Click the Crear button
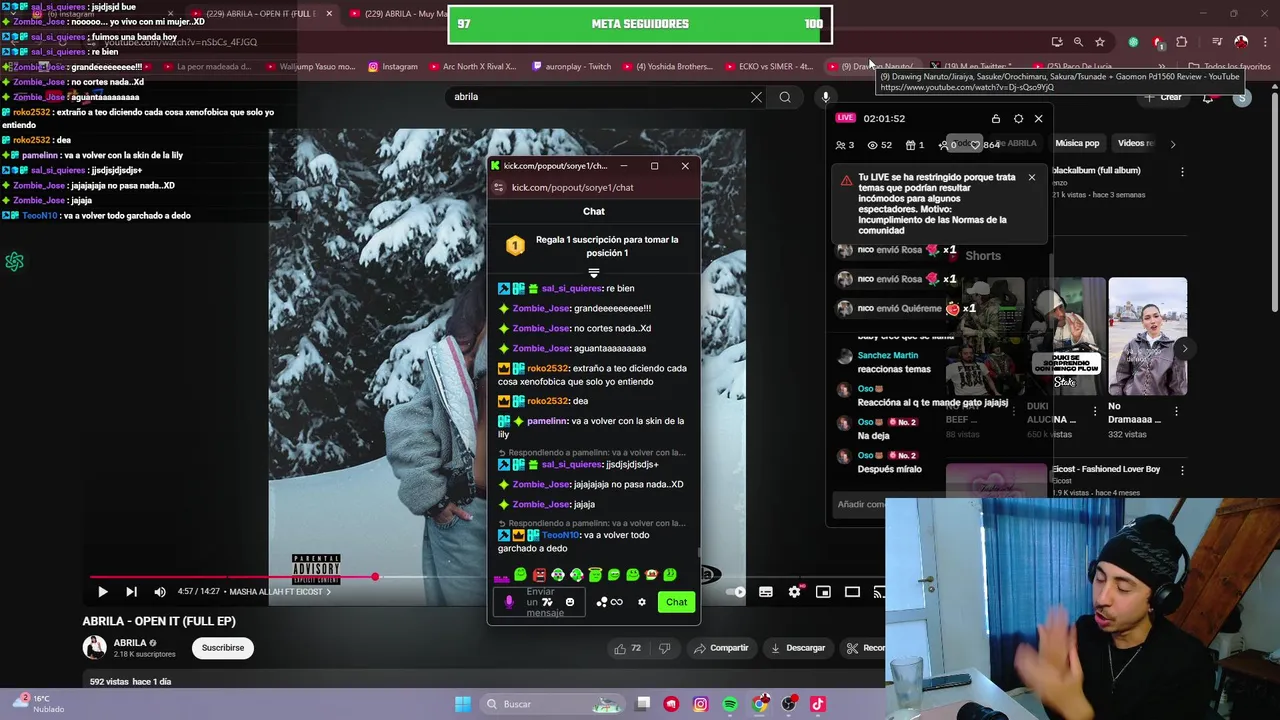The height and width of the screenshot is (720, 1280). pos(1164,97)
